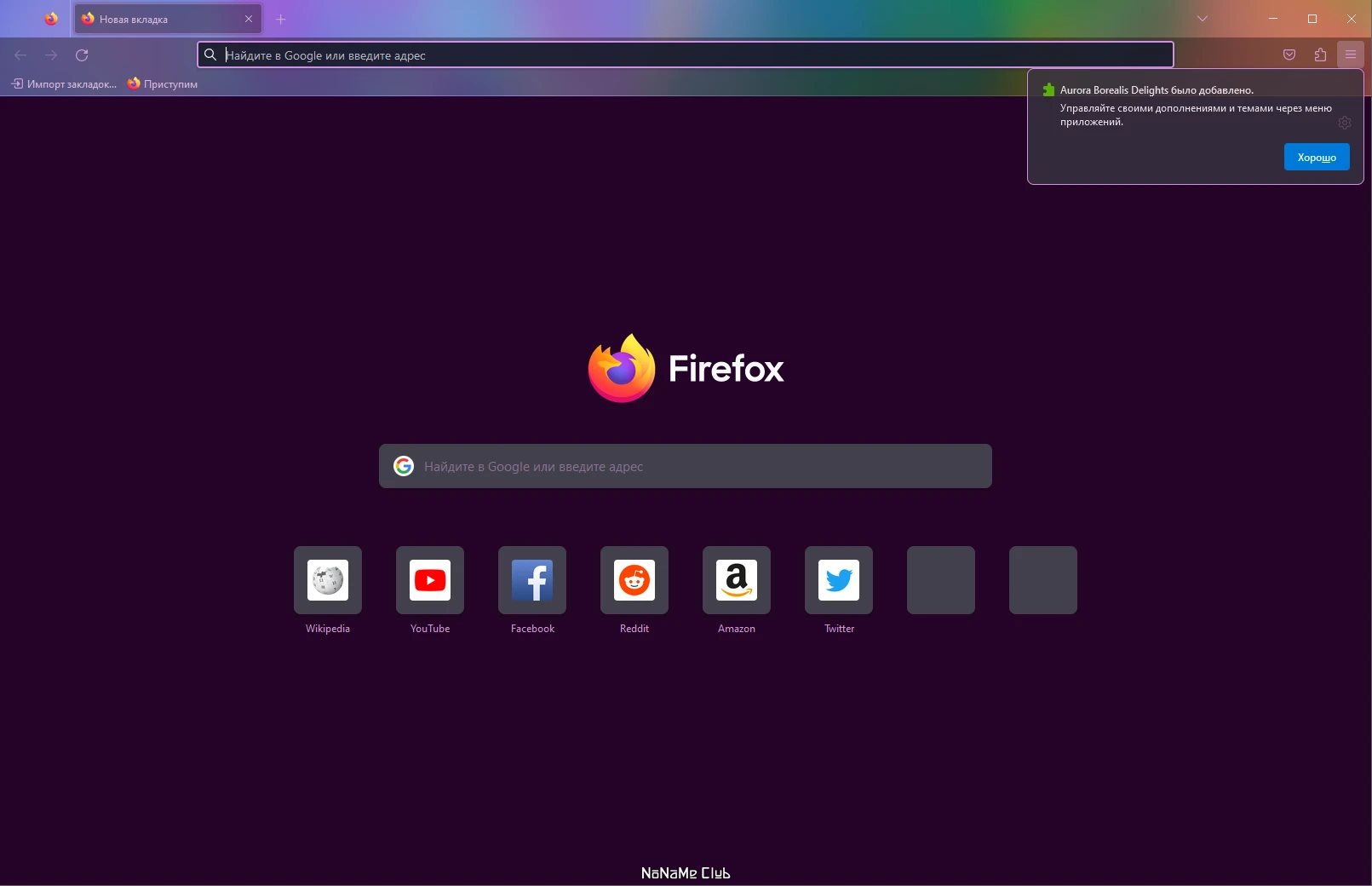The height and width of the screenshot is (886, 1372).
Task: Open the application hamburger menu
Action: [x=1351, y=55]
